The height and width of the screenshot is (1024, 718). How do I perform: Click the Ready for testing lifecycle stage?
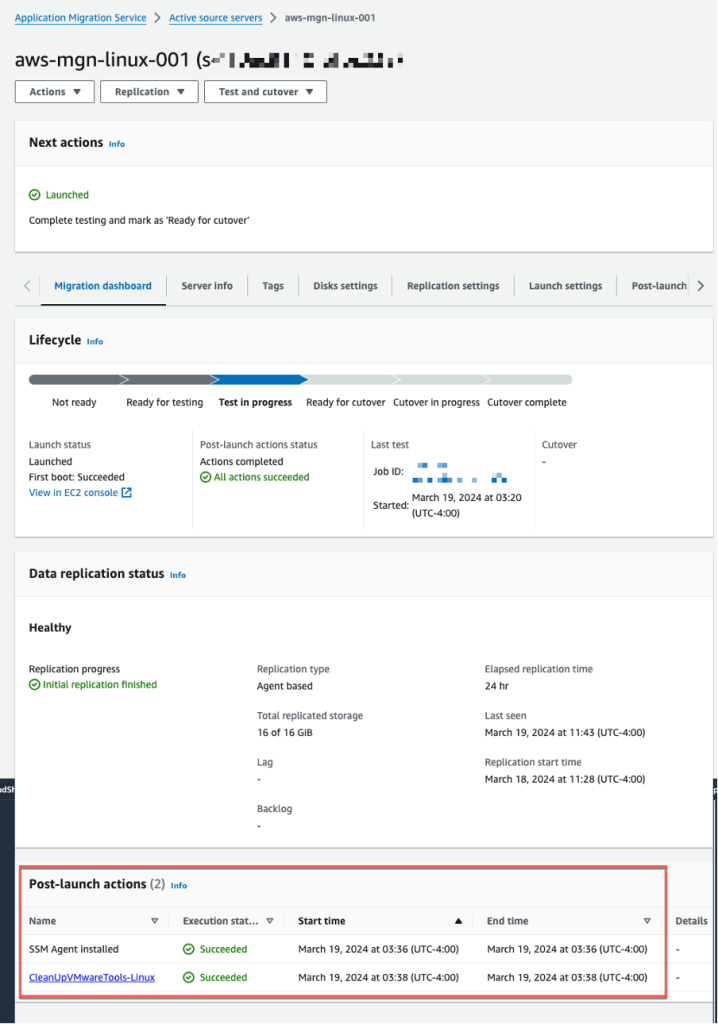pos(165,402)
